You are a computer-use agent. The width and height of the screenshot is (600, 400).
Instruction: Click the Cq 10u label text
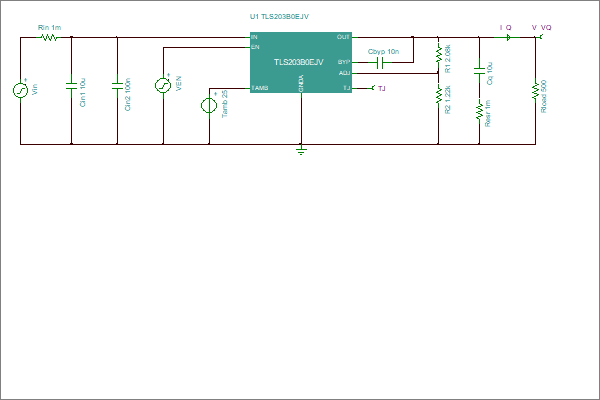490,73
